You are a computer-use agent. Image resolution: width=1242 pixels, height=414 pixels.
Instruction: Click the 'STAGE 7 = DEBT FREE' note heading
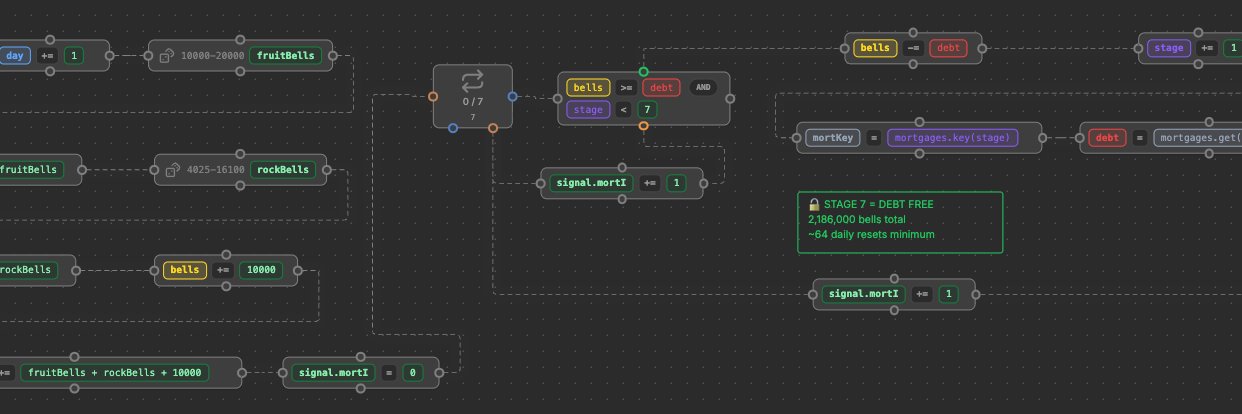coord(878,204)
